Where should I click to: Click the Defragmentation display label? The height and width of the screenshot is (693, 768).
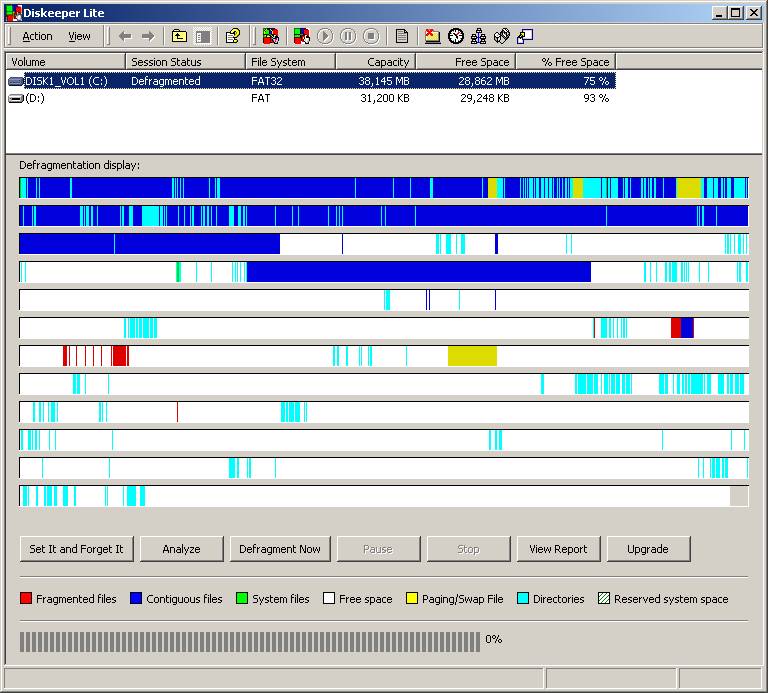79,165
